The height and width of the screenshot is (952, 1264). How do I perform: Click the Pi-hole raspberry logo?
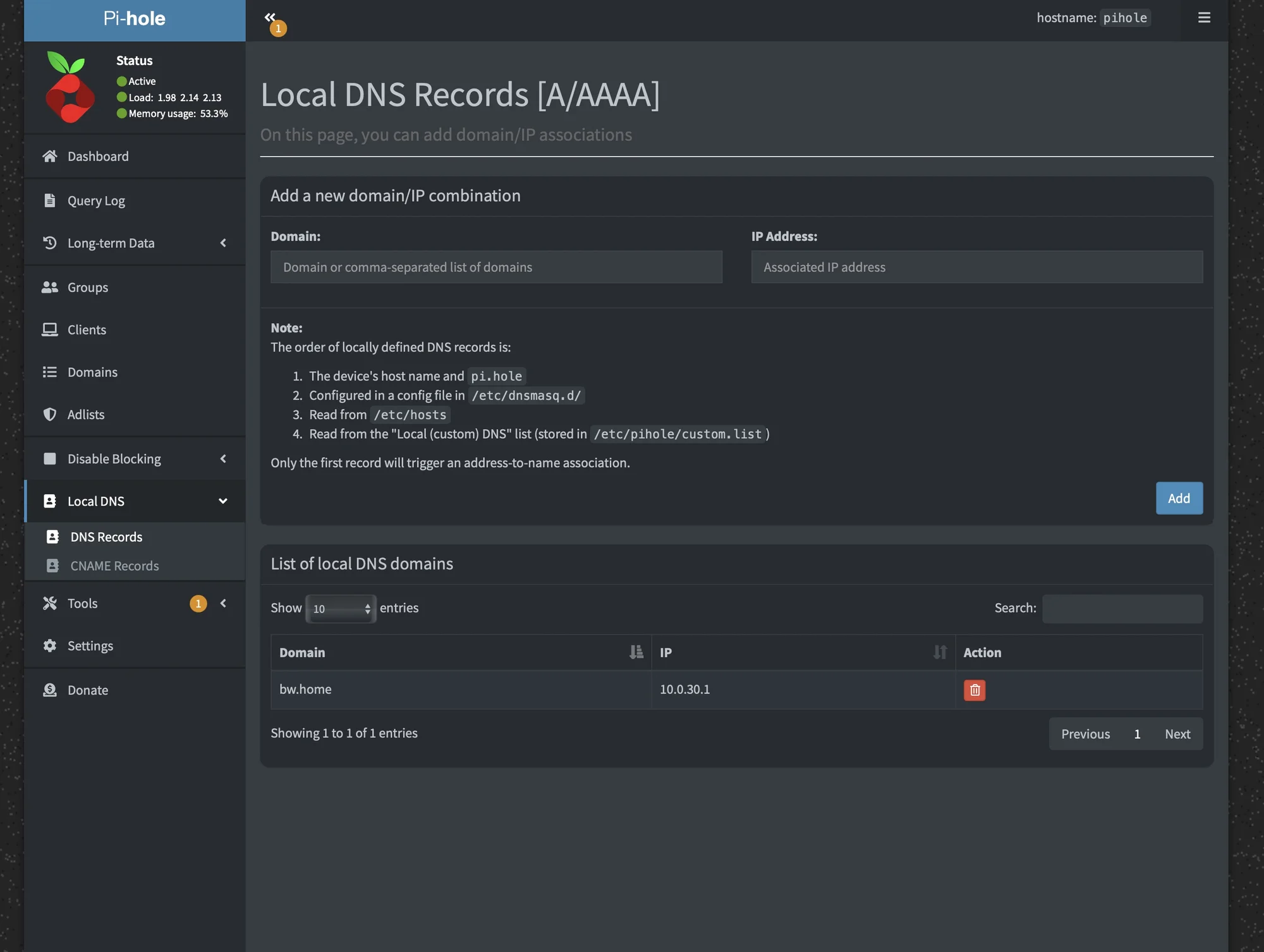[x=70, y=87]
